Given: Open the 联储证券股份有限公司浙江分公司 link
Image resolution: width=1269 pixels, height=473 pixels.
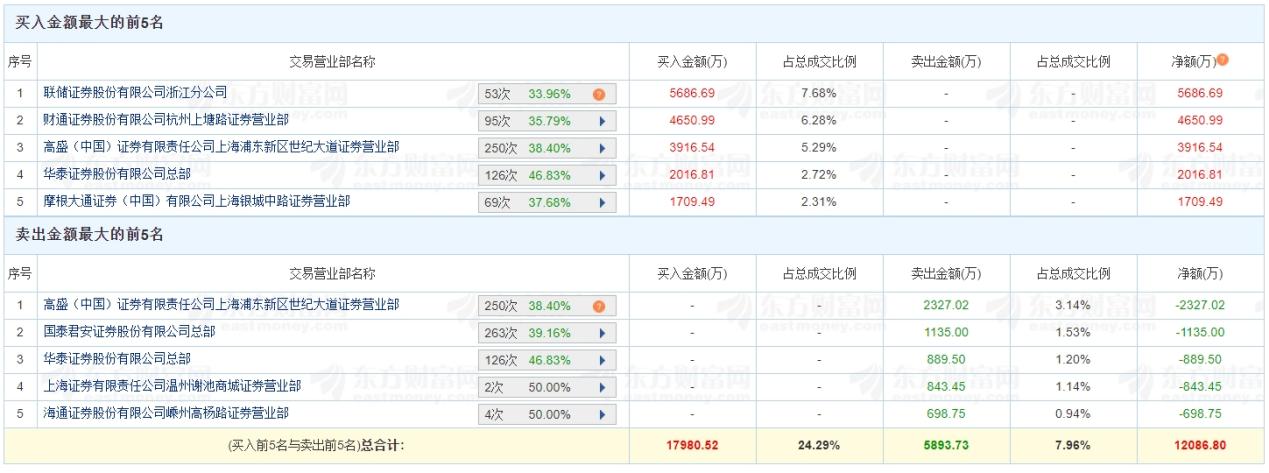Looking at the screenshot, I should 135,93.
